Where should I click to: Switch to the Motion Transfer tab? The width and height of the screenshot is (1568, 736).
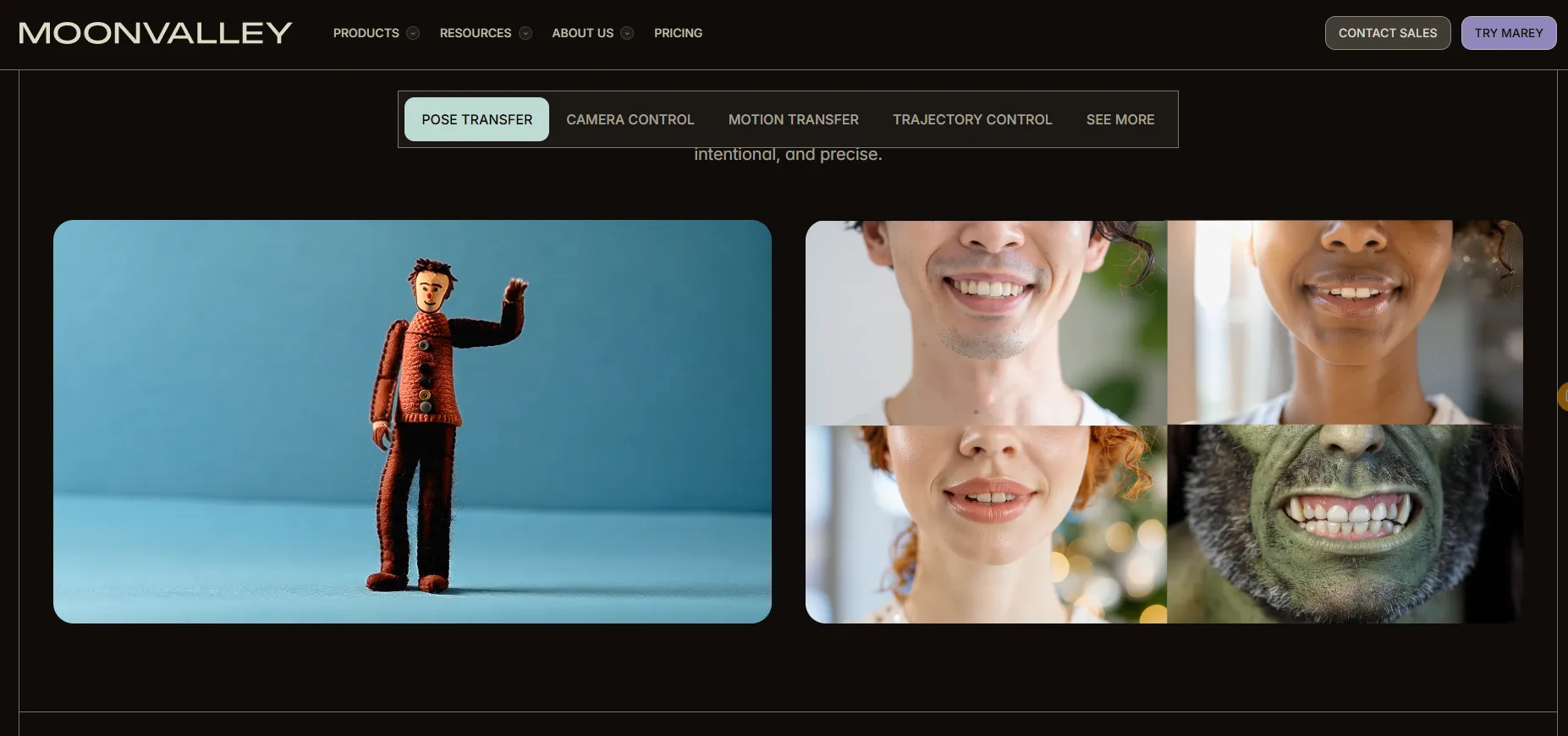coord(793,119)
